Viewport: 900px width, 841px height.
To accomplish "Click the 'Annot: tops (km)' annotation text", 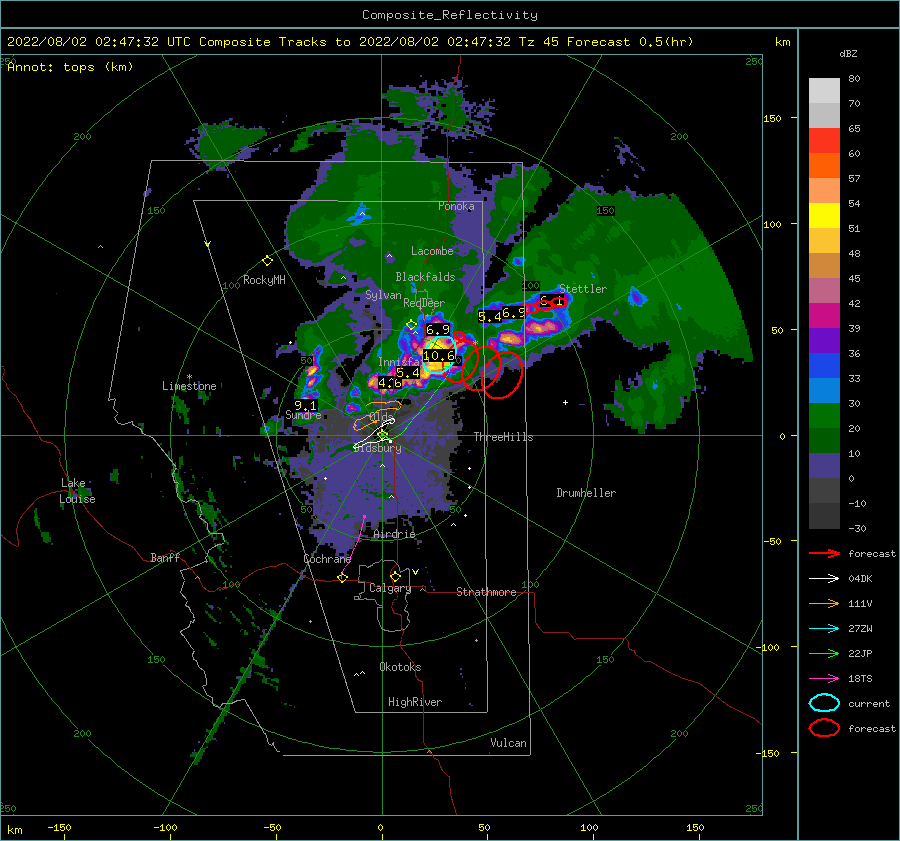I will (x=70, y=67).
